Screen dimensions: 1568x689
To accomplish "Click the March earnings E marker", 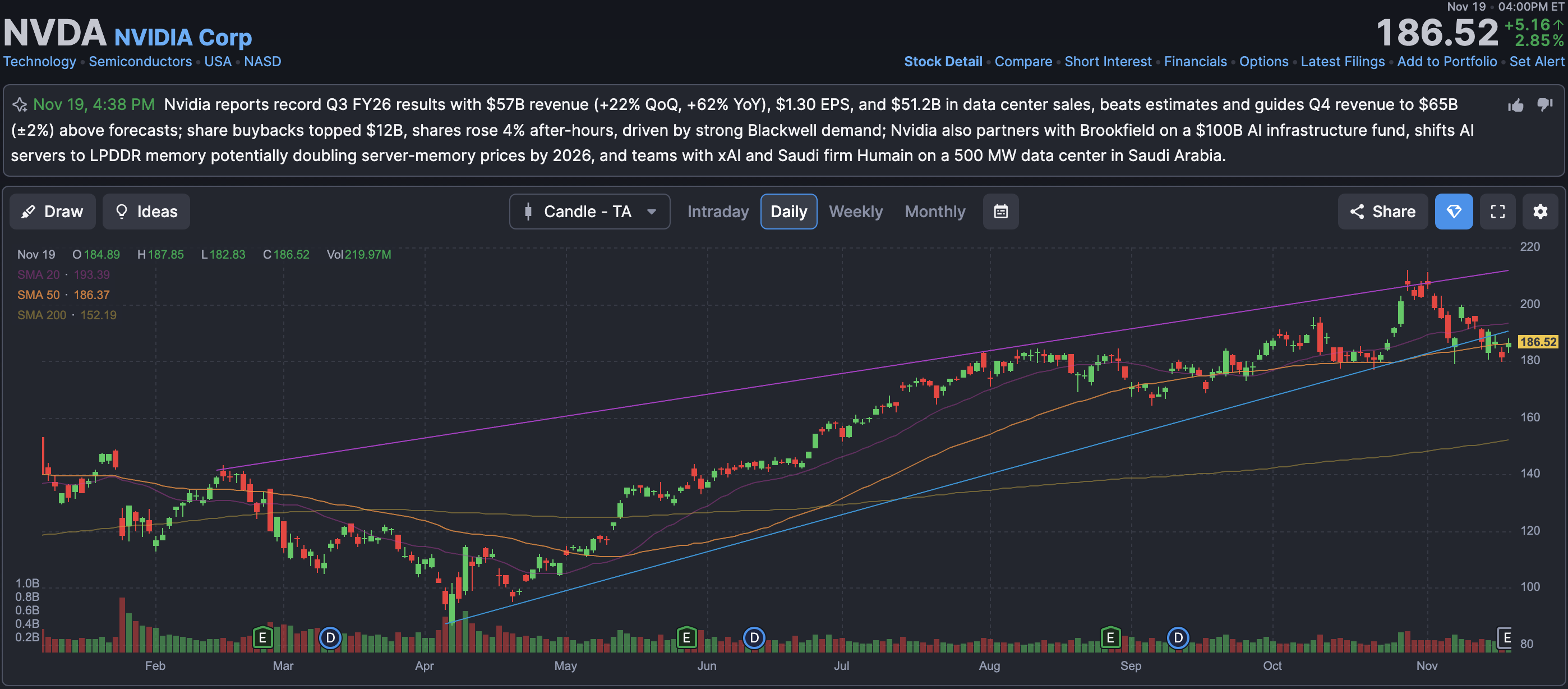I will tap(262, 638).
